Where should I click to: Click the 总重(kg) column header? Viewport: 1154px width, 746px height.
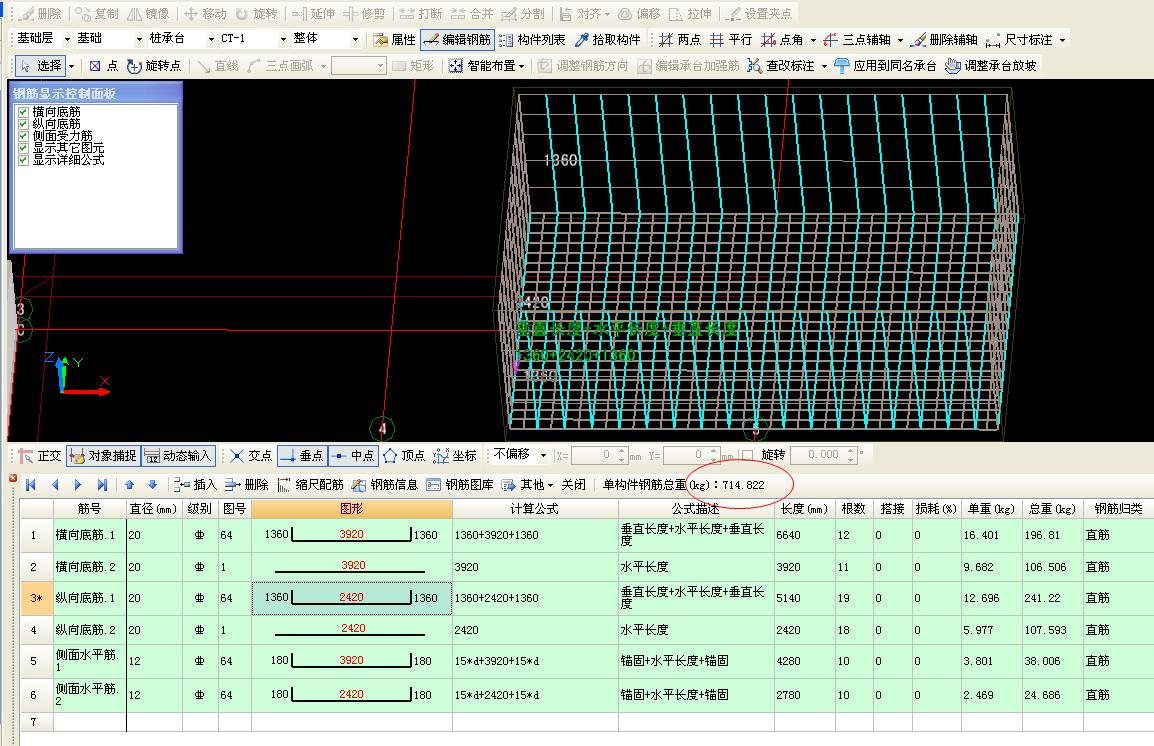tap(1052, 509)
